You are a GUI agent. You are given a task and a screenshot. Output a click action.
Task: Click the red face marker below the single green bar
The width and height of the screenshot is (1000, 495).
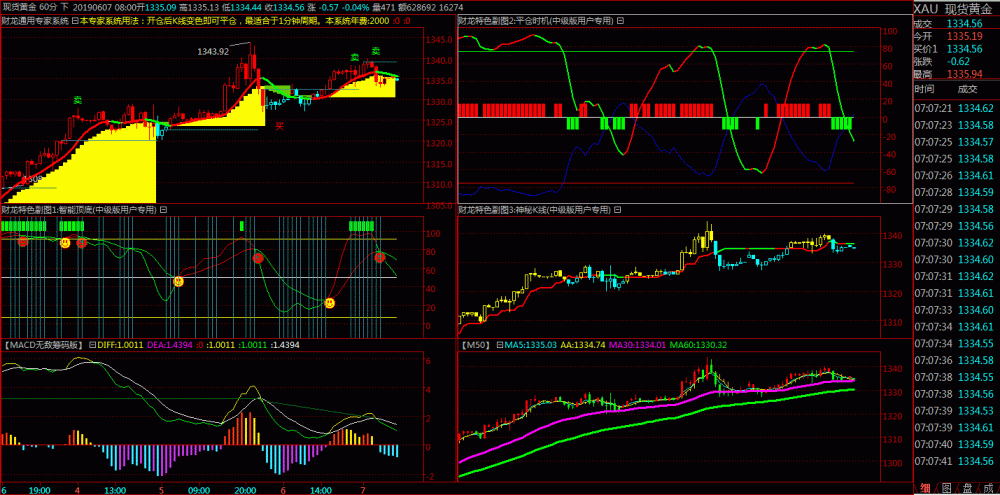click(258, 258)
